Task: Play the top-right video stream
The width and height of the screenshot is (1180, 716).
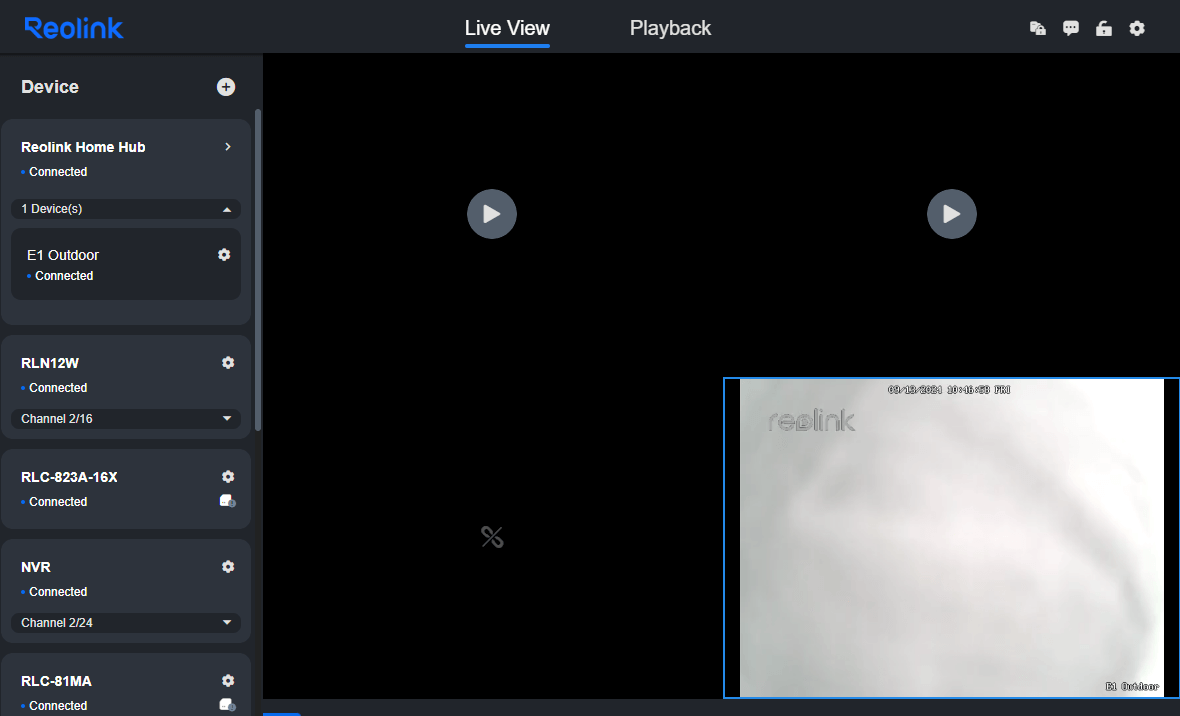Action: click(952, 214)
